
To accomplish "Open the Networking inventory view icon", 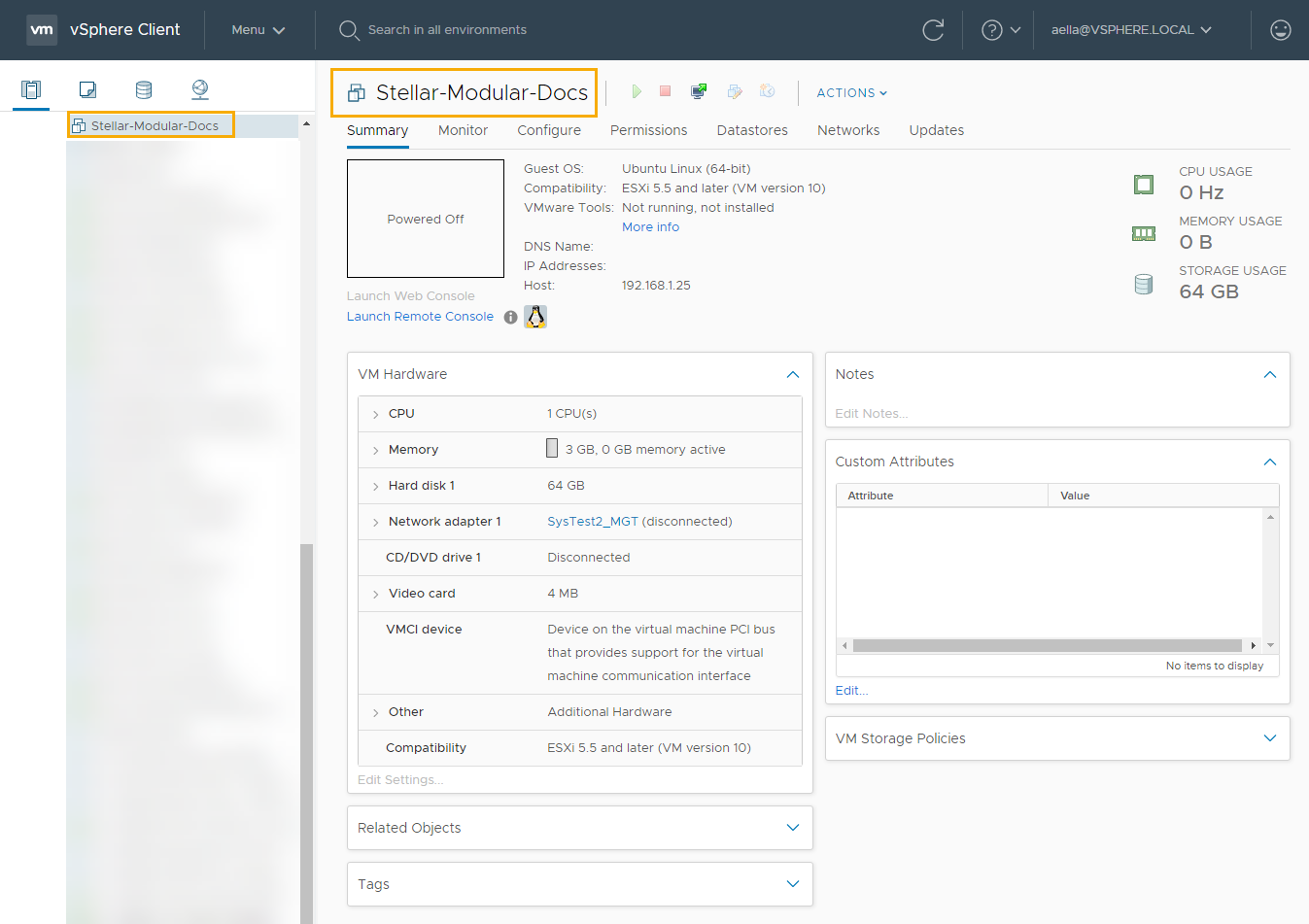I will click(x=200, y=89).
